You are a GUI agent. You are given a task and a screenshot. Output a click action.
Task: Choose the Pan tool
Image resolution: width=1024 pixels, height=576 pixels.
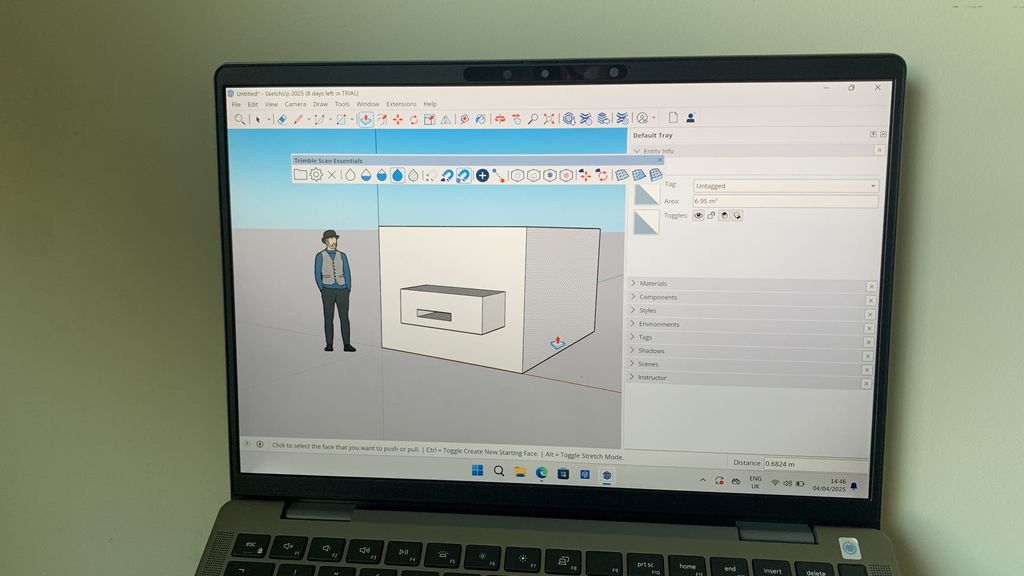516,118
